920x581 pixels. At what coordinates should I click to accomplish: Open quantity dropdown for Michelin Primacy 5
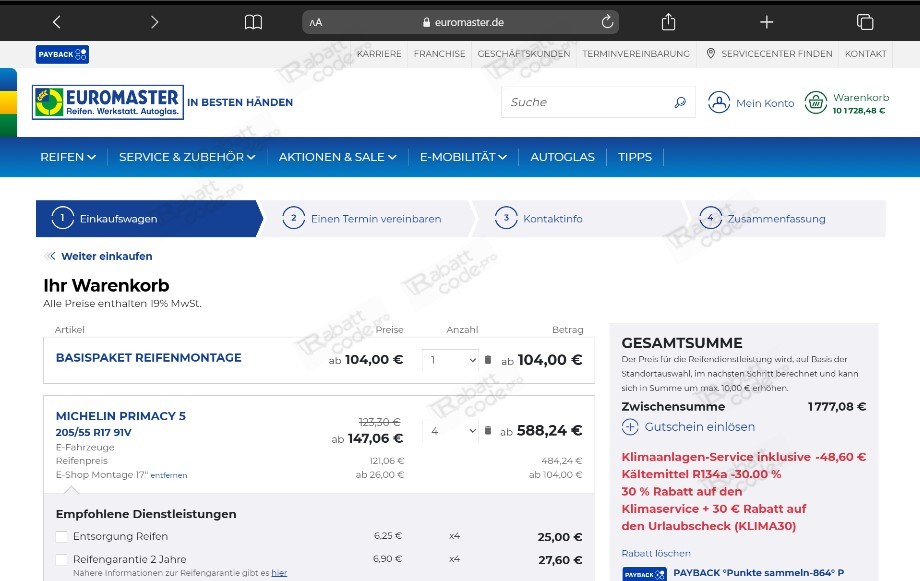point(450,431)
